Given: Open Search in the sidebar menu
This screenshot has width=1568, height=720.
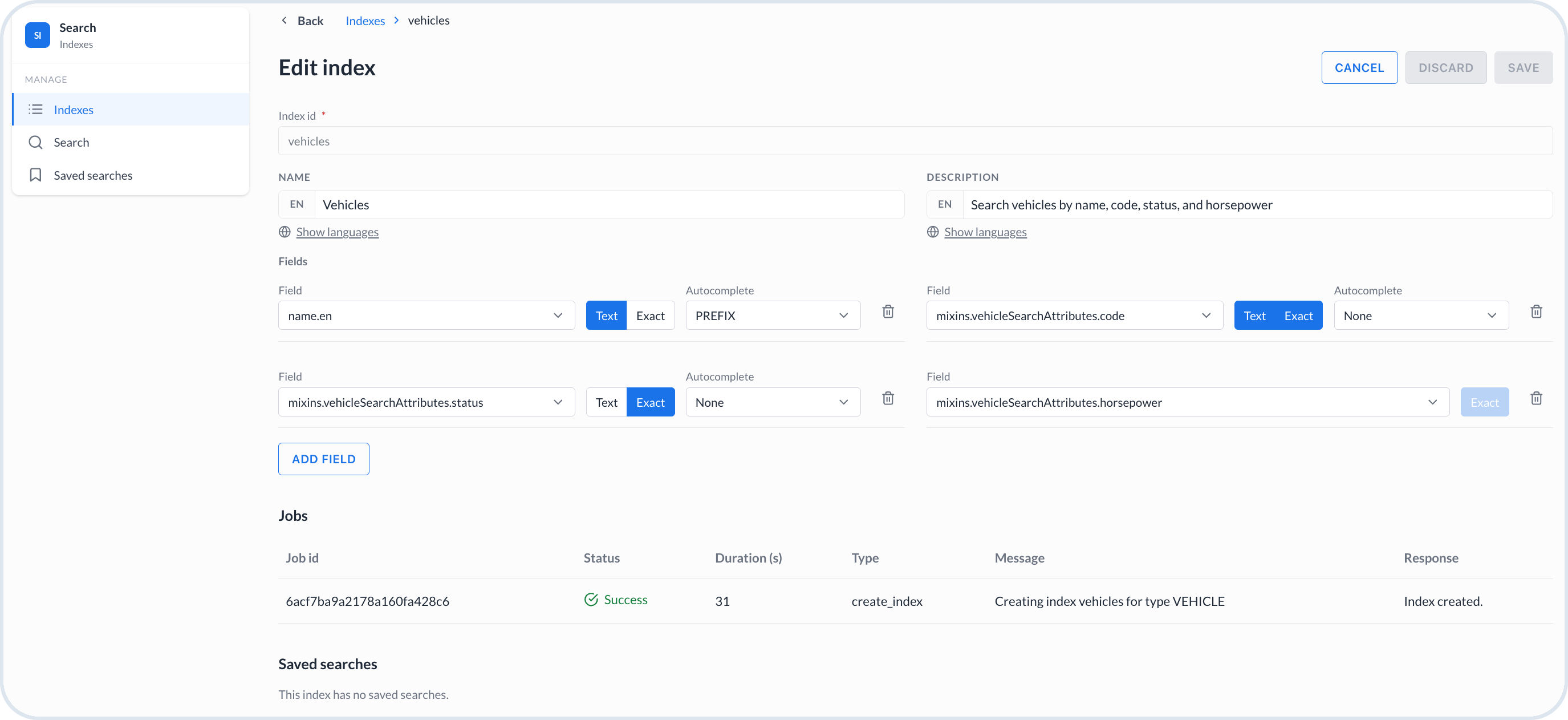Looking at the screenshot, I should coord(131,143).
